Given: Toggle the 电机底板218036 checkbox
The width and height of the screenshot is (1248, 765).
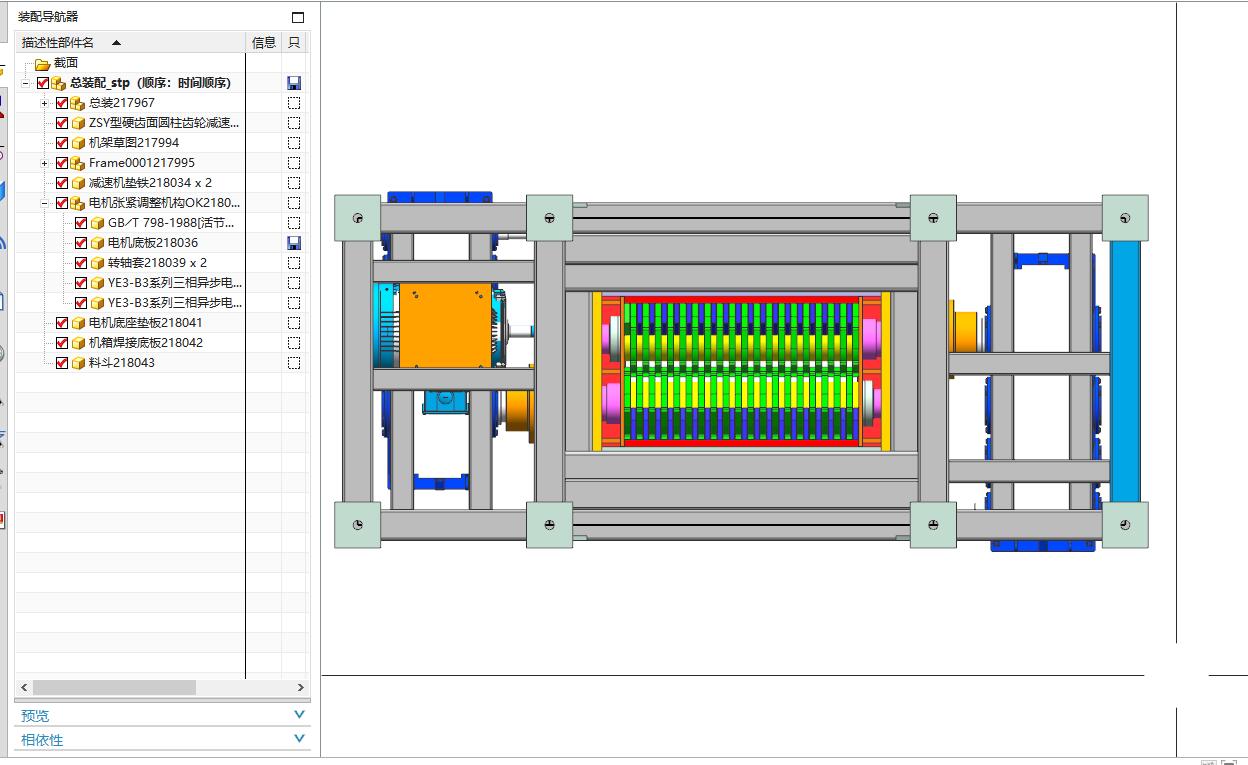Looking at the screenshot, I should coord(81,243).
